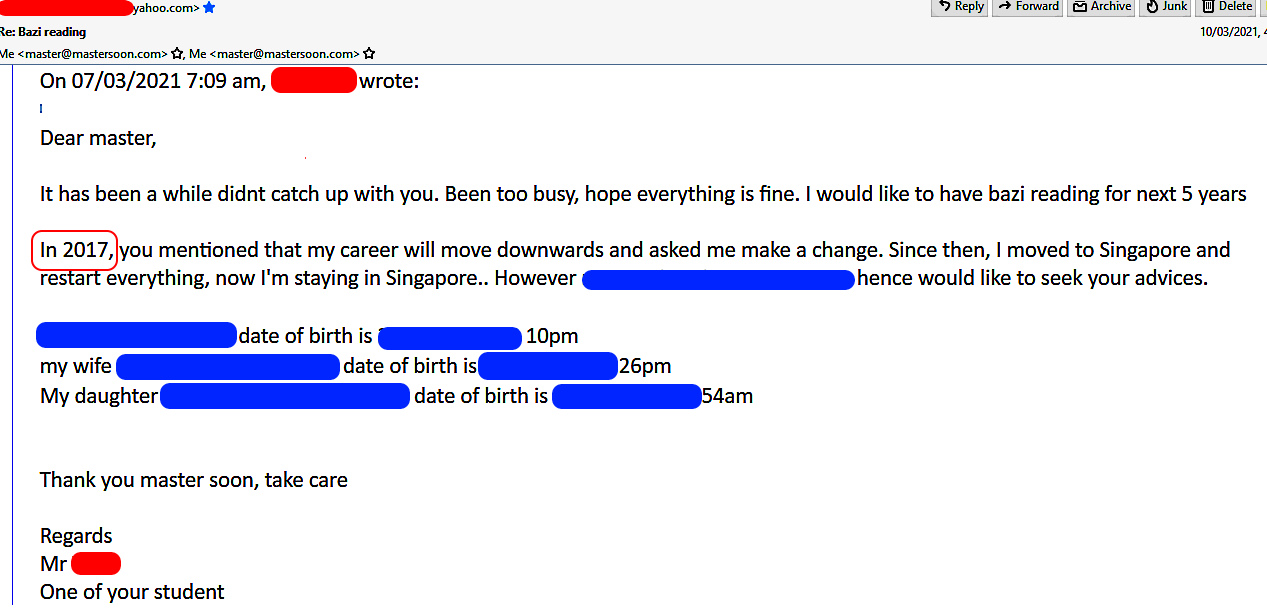Star the first master@mastersoon.com recipient
This screenshot has width=1267, height=616.
(177, 54)
